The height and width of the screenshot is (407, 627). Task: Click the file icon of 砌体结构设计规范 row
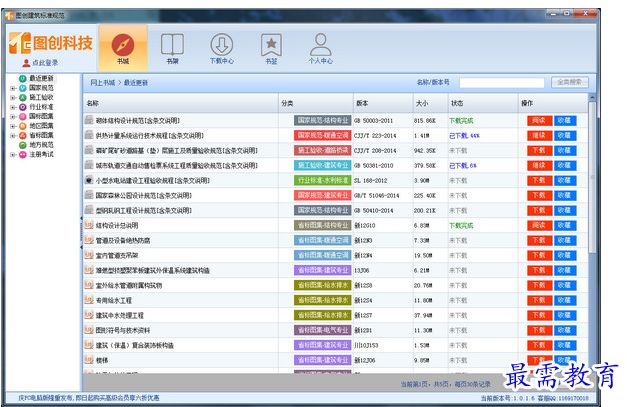point(89,120)
